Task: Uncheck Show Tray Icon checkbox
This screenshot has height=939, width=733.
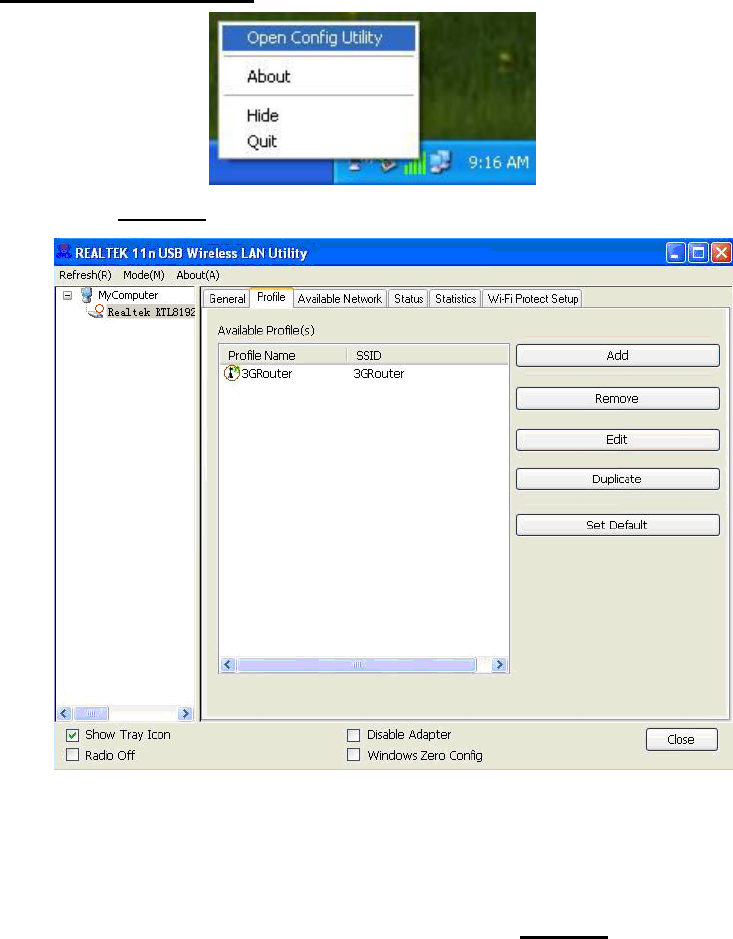Action: (72, 735)
